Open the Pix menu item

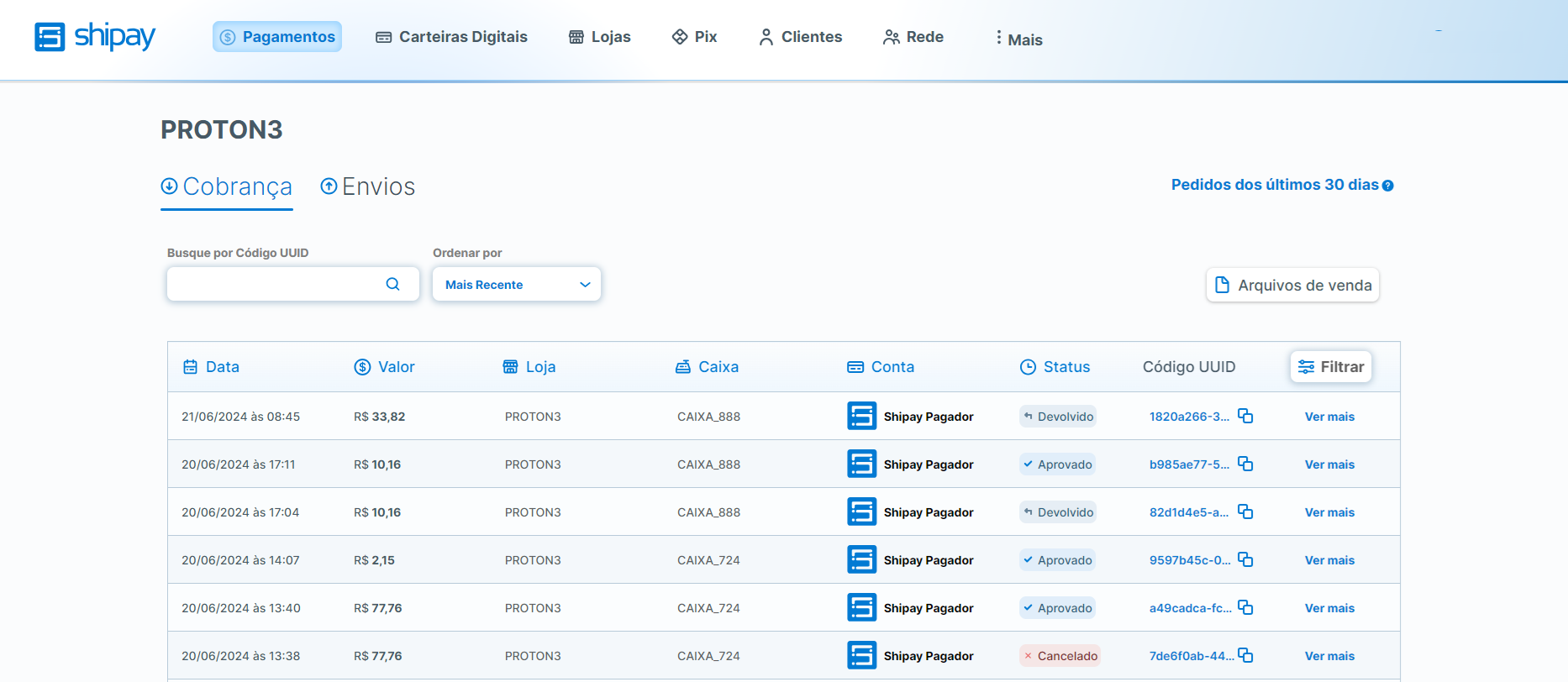pyautogui.click(x=694, y=37)
